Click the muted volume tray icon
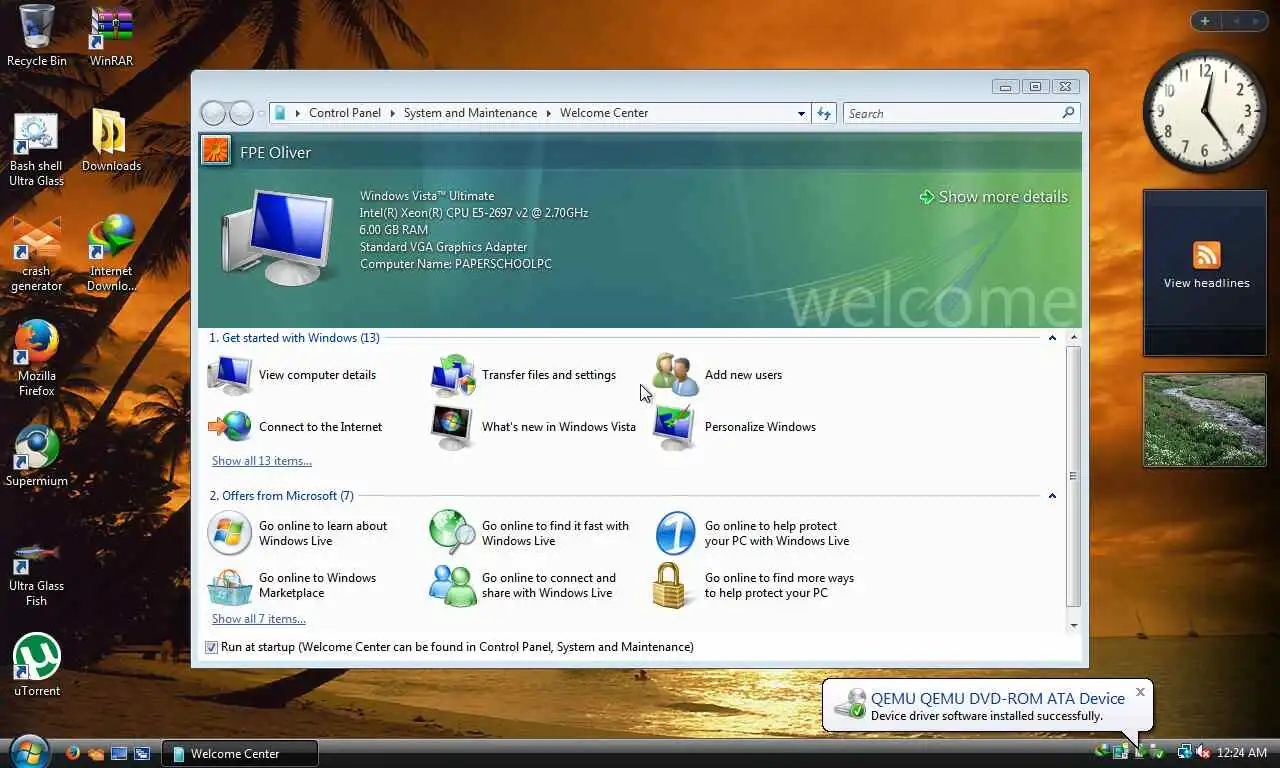The height and width of the screenshot is (768, 1280). [x=1203, y=752]
